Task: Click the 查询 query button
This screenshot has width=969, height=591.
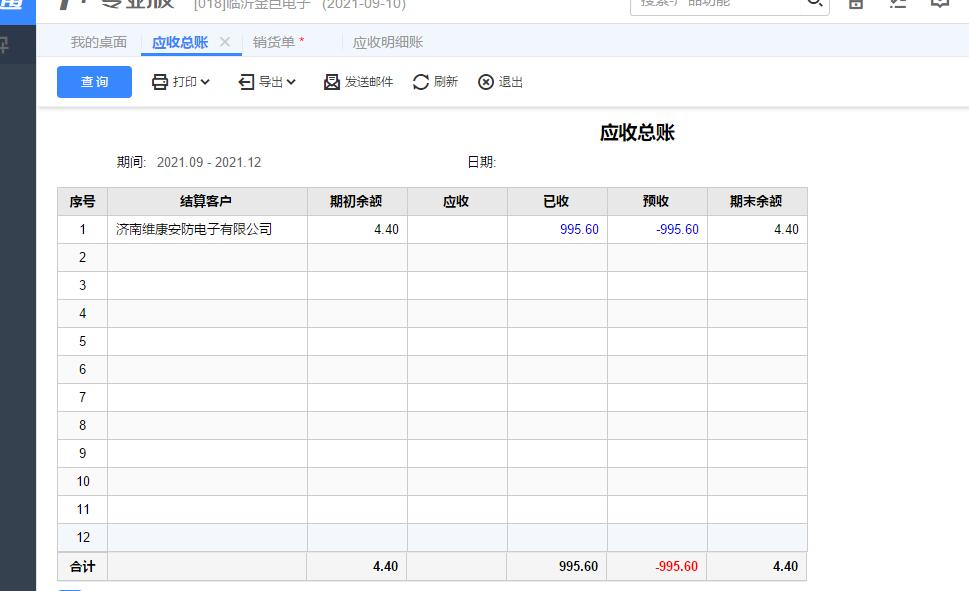Action: click(x=94, y=82)
